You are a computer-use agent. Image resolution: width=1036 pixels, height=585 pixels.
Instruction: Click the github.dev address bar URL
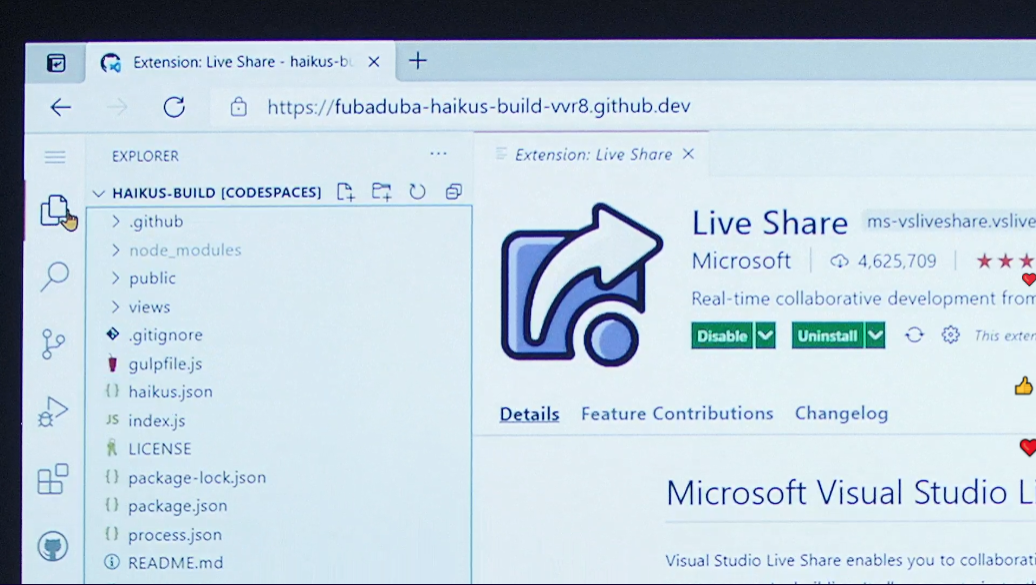point(479,106)
